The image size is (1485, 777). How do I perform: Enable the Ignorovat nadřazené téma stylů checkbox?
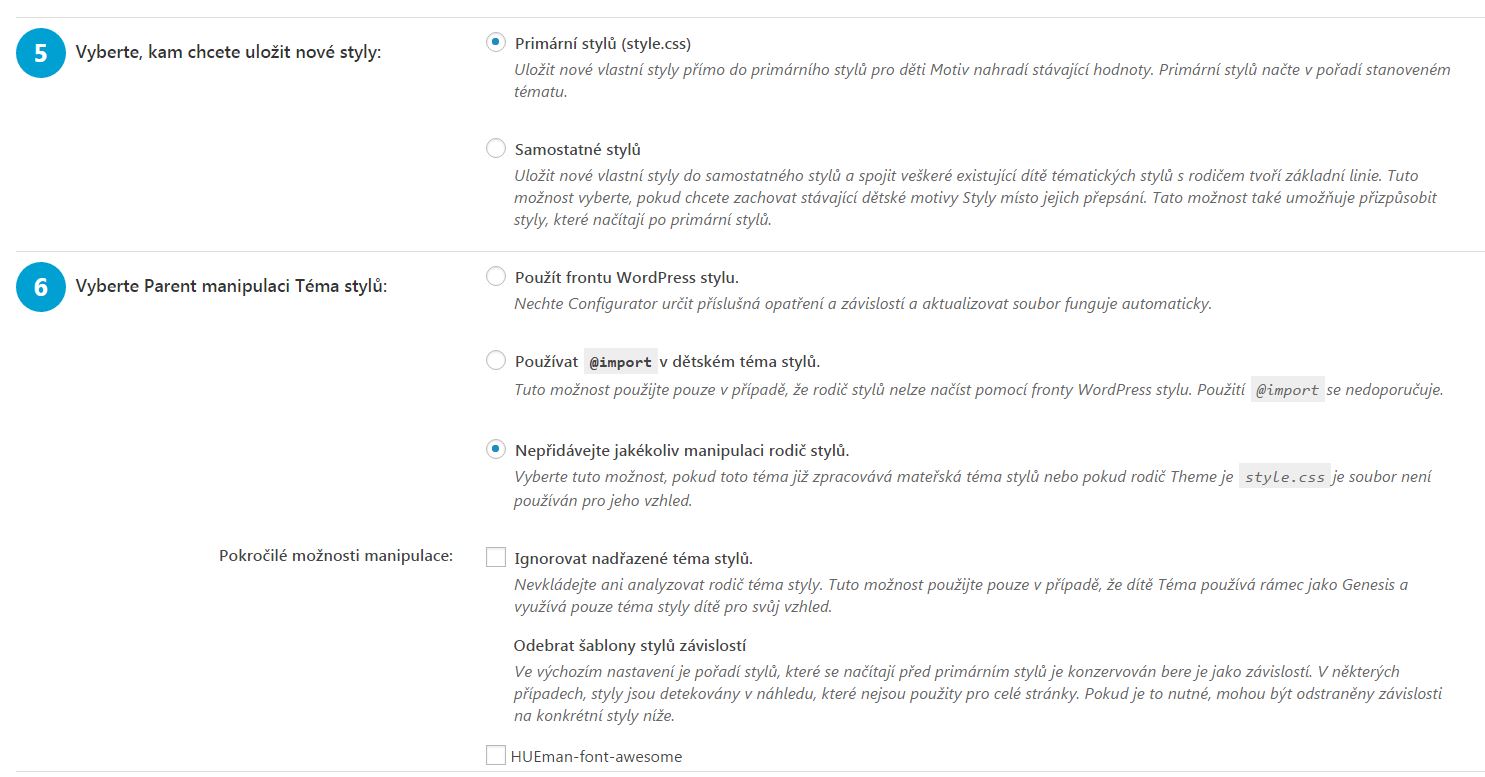click(x=495, y=557)
